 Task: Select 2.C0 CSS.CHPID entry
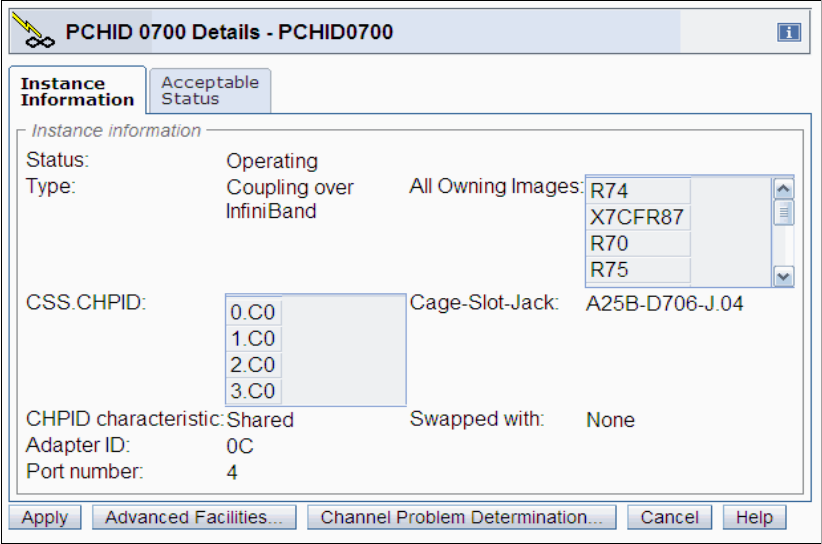pyautogui.click(x=252, y=365)
